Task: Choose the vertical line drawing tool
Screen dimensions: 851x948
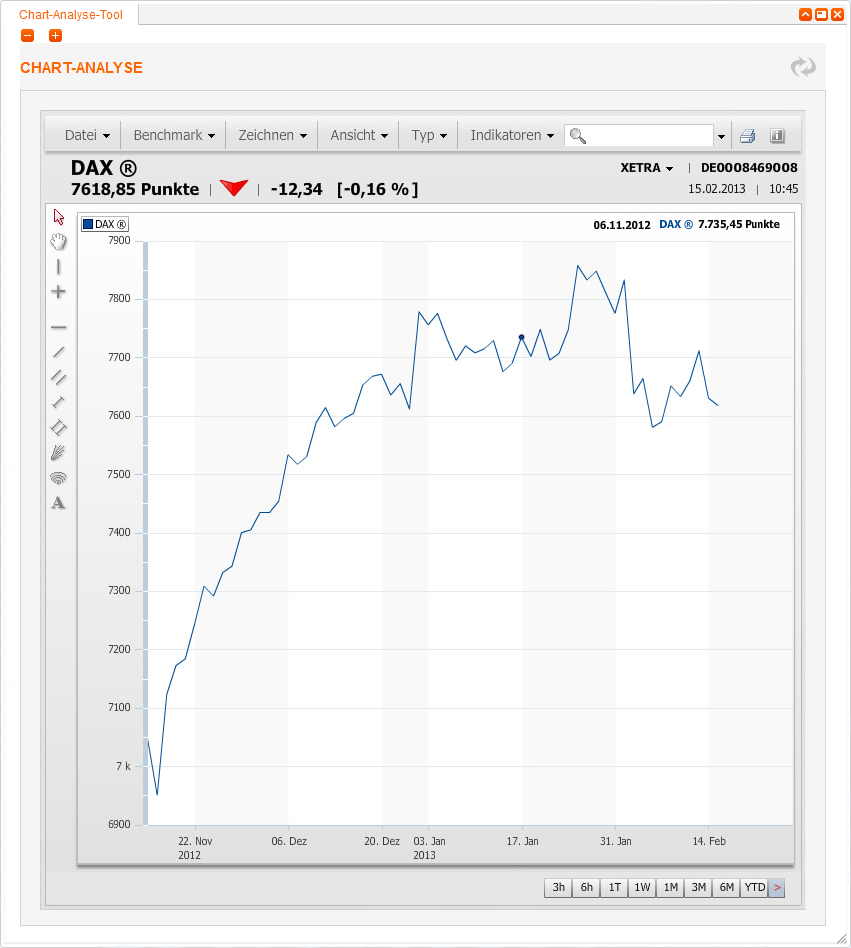Action: (x=59, y=267)
